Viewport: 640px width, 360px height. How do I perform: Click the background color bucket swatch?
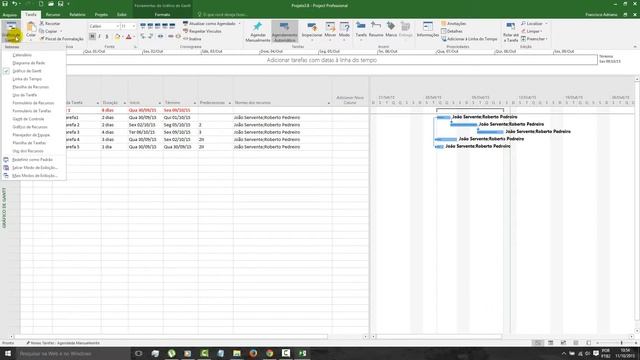117,37
